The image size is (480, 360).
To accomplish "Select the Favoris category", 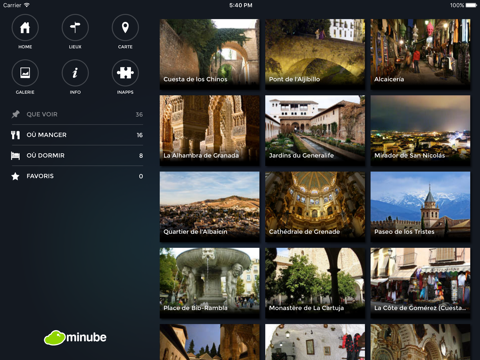I will pyautogui.click(x=77, y=176).
